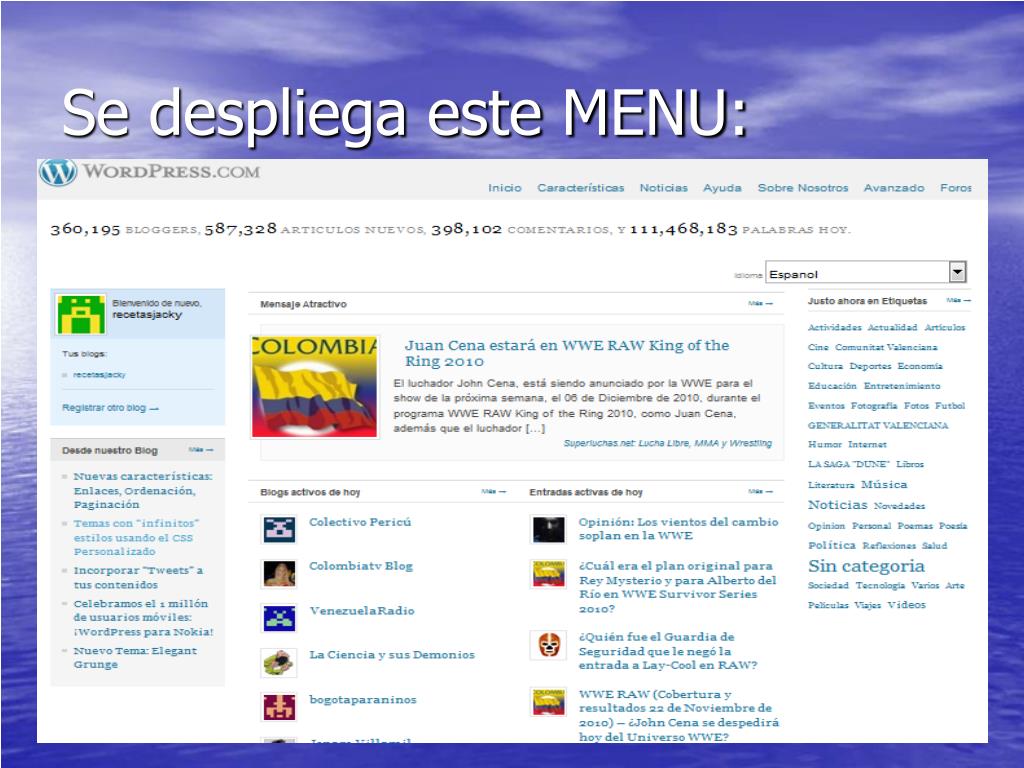
Task: Select the Sin categoria tag
Action: click(867, 566)
